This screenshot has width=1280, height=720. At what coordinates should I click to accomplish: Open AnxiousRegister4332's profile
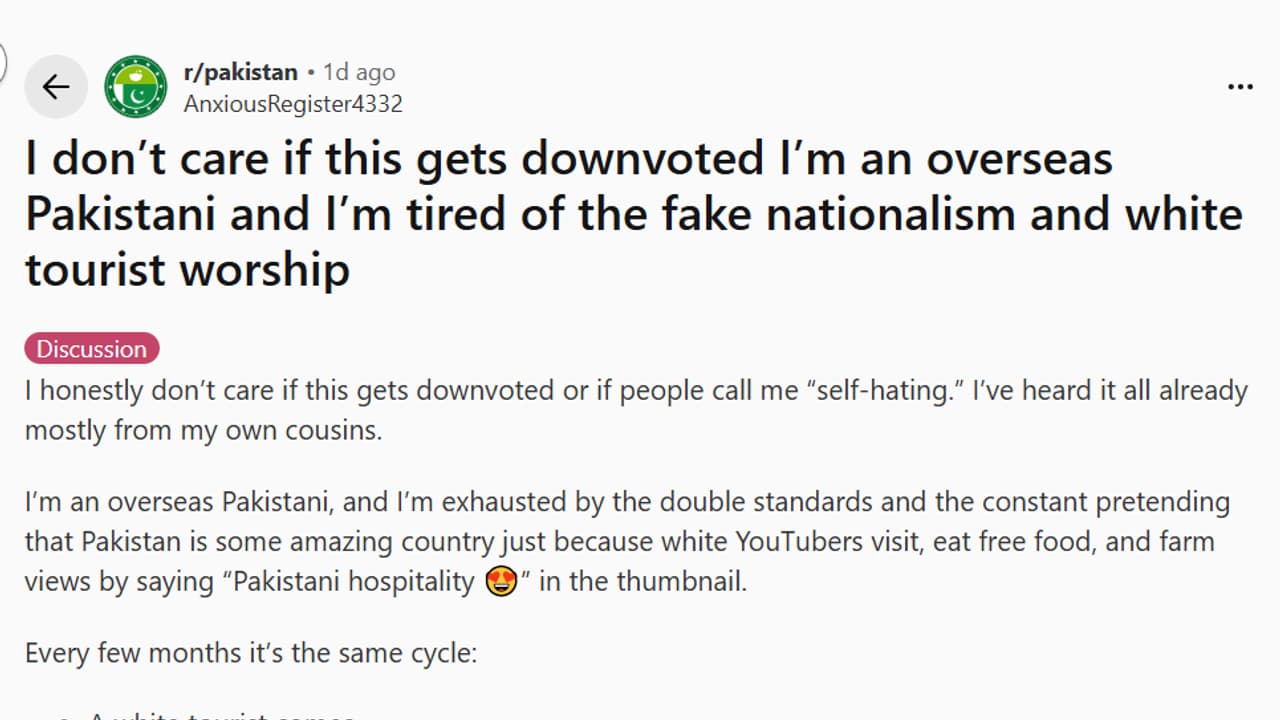[x=293, y=103]
